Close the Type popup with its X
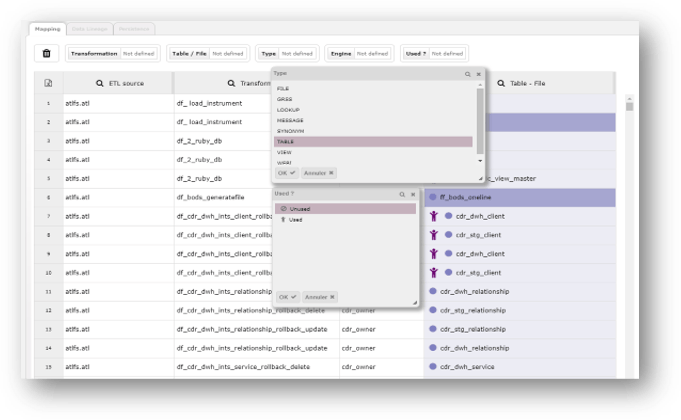Screen dimensions: 681x420 click(x=479, y=74)
